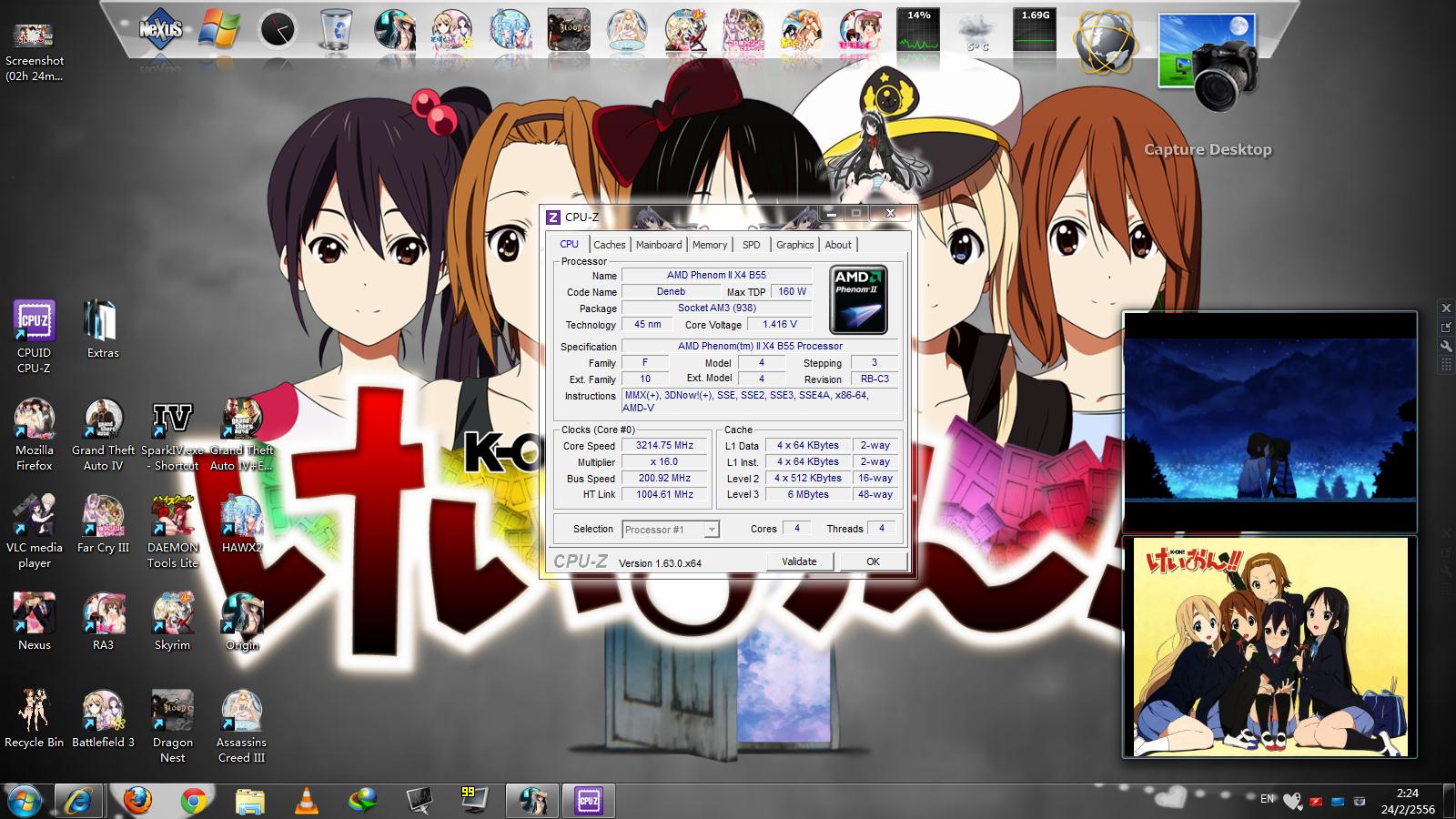1456x819 pixels.
Task: Switch to the Mainboard tab
Action: pos(659,245)
